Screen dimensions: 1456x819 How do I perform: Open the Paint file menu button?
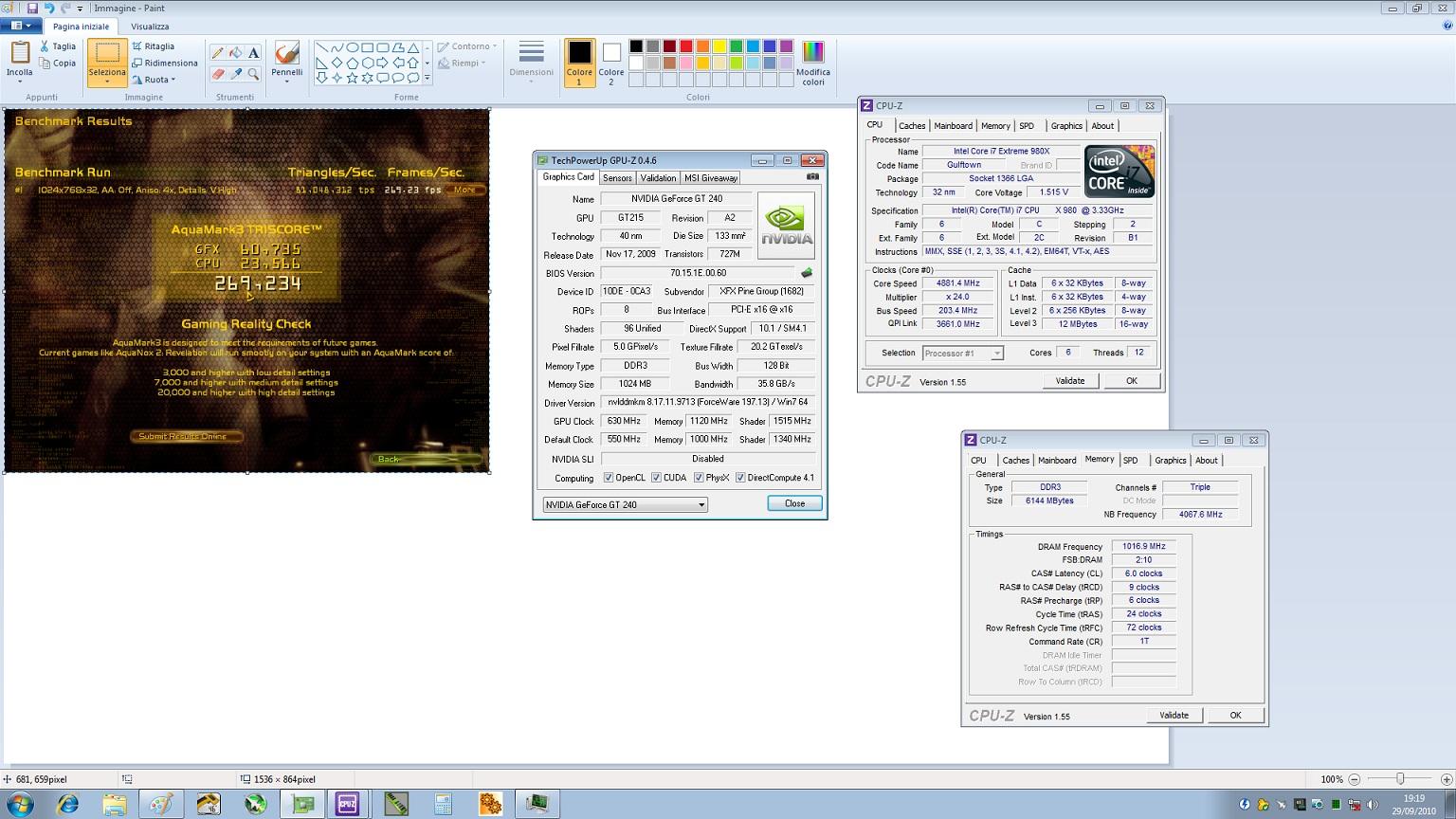click(21, 26)
